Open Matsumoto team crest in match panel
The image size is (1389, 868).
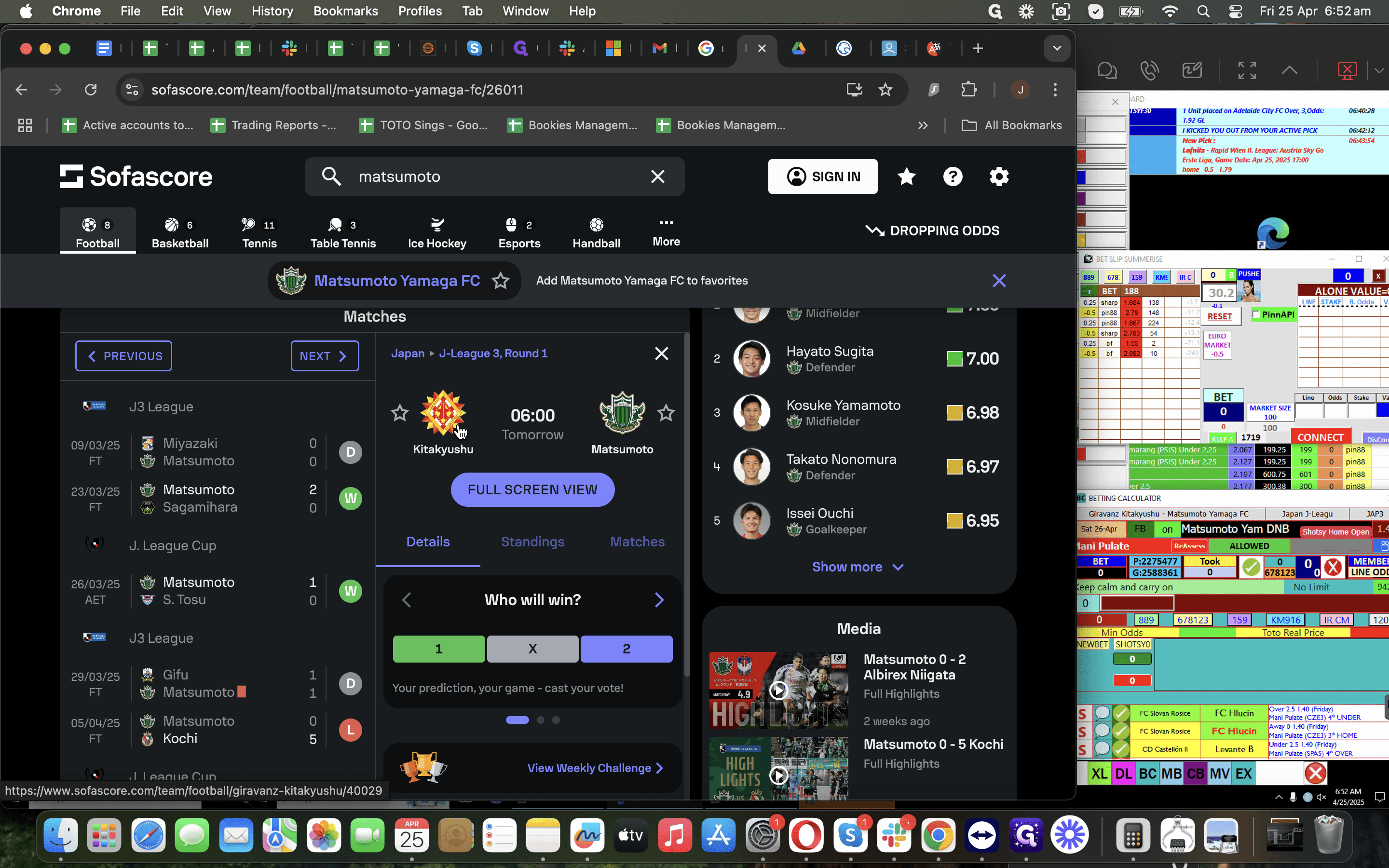[622, 413]
